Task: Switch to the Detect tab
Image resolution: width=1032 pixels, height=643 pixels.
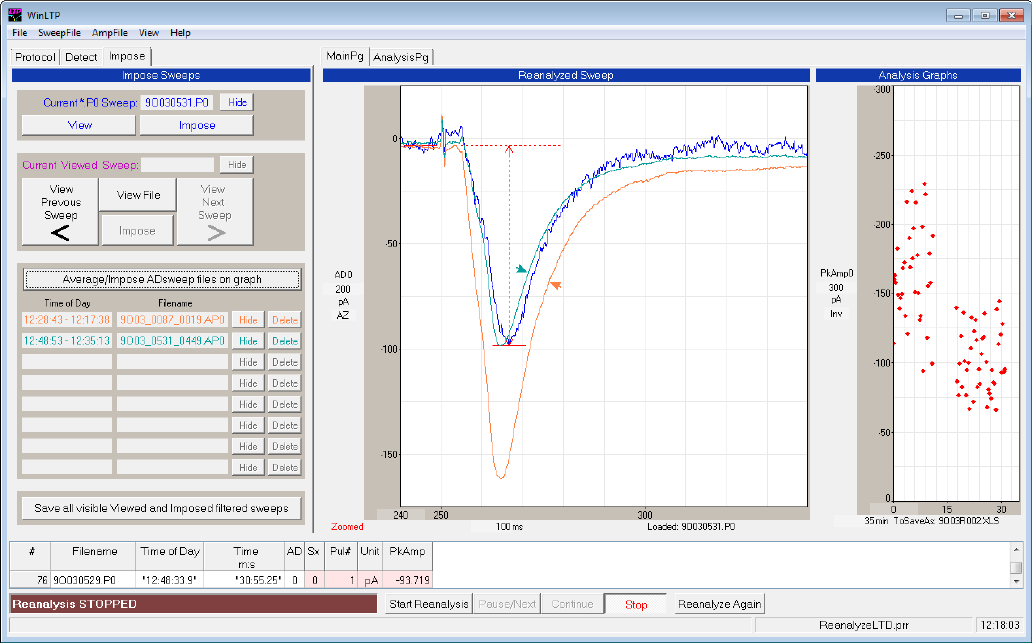Action: tap(81, 57)
